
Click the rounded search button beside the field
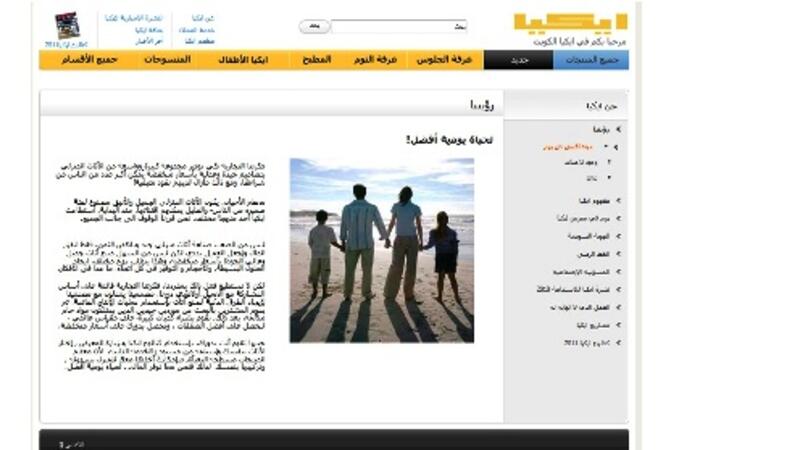click(314, 26)
